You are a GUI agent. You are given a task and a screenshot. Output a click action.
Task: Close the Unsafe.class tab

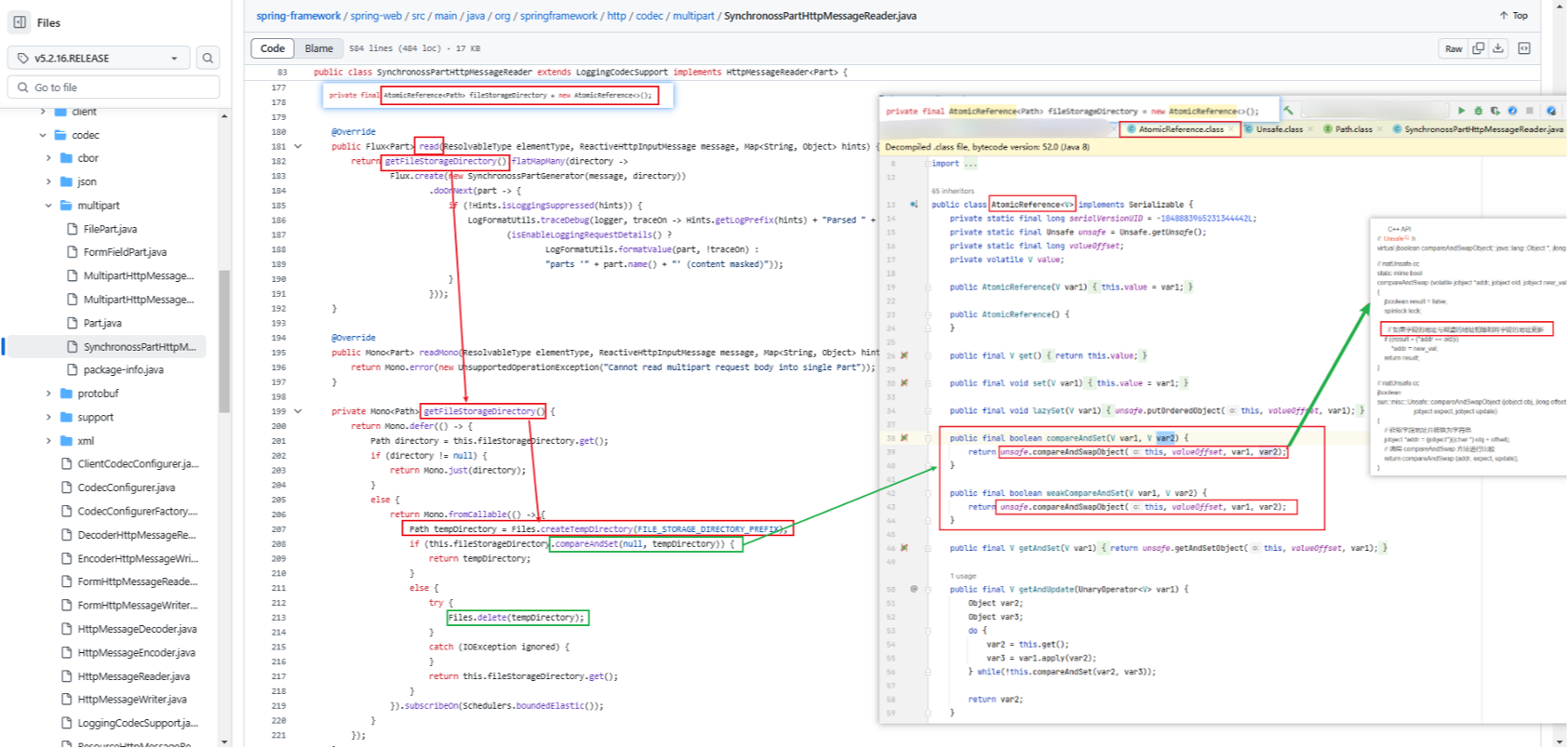1310,129
